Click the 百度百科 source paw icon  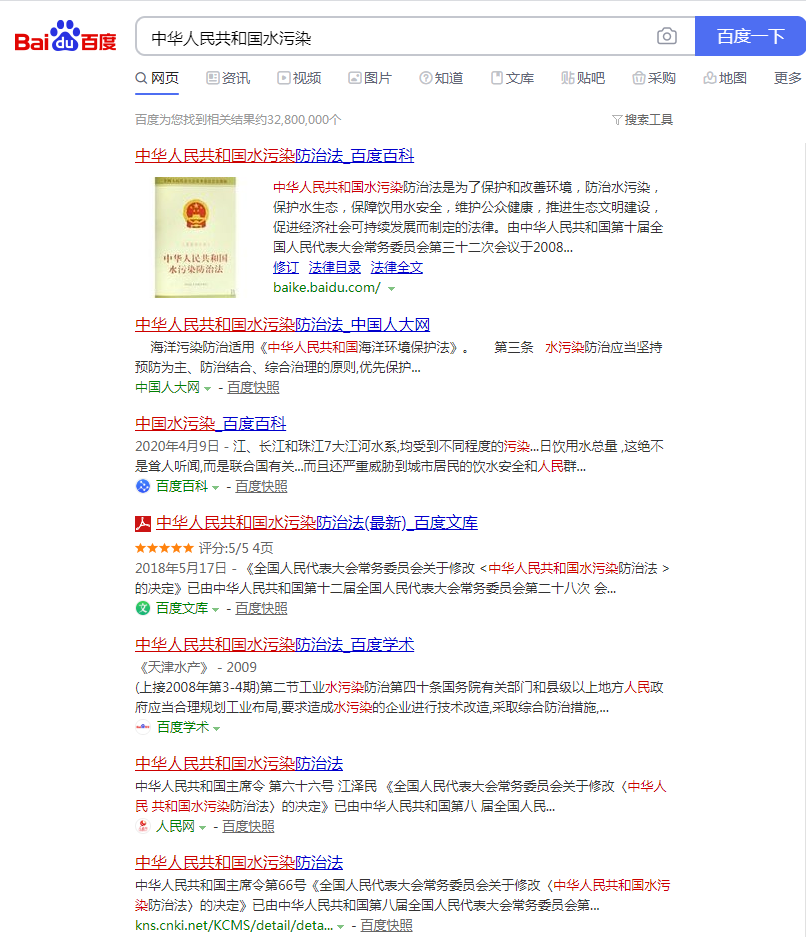point(143,486)
